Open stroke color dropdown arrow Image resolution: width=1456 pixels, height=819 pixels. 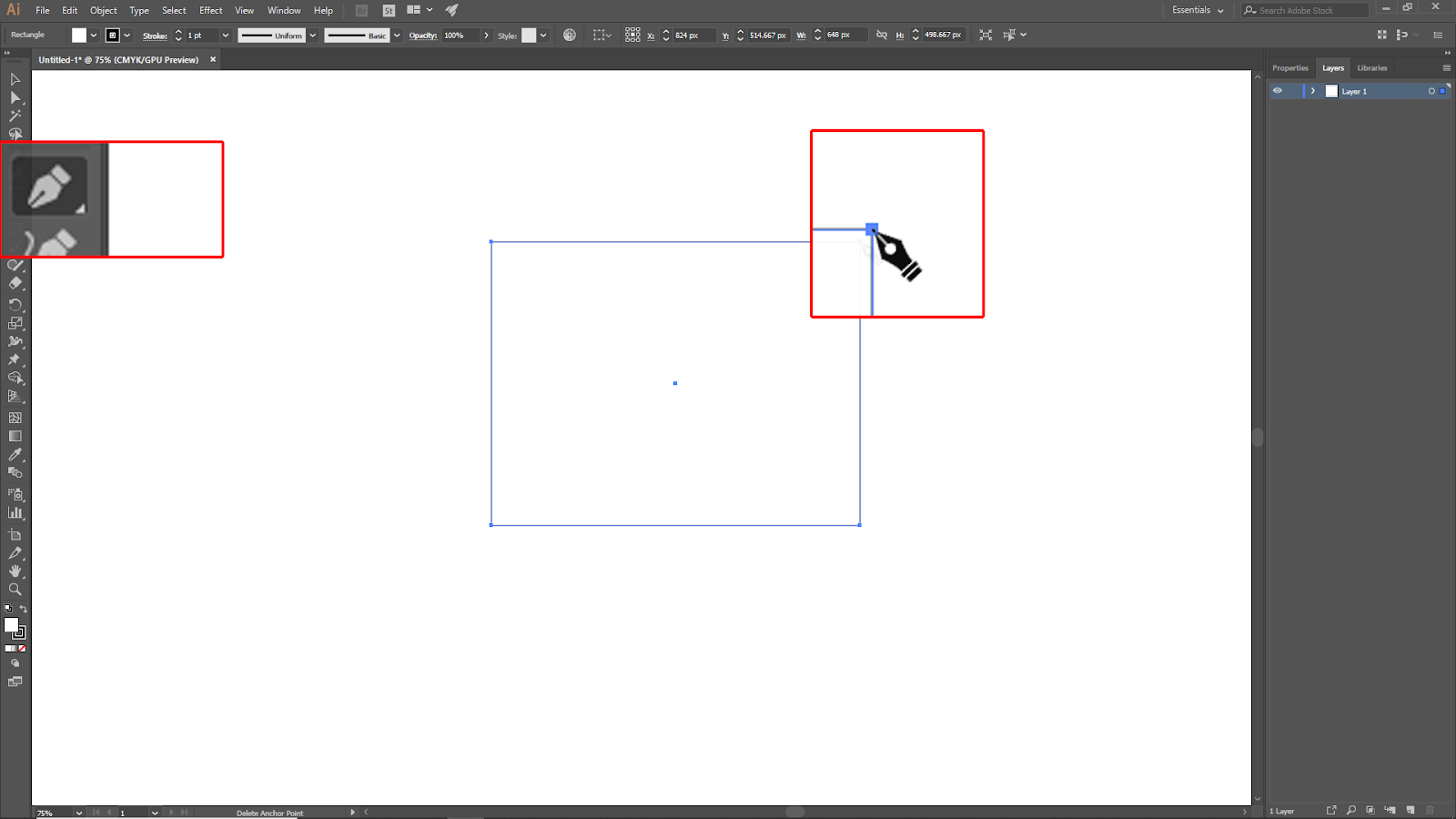tap(126, 35)
